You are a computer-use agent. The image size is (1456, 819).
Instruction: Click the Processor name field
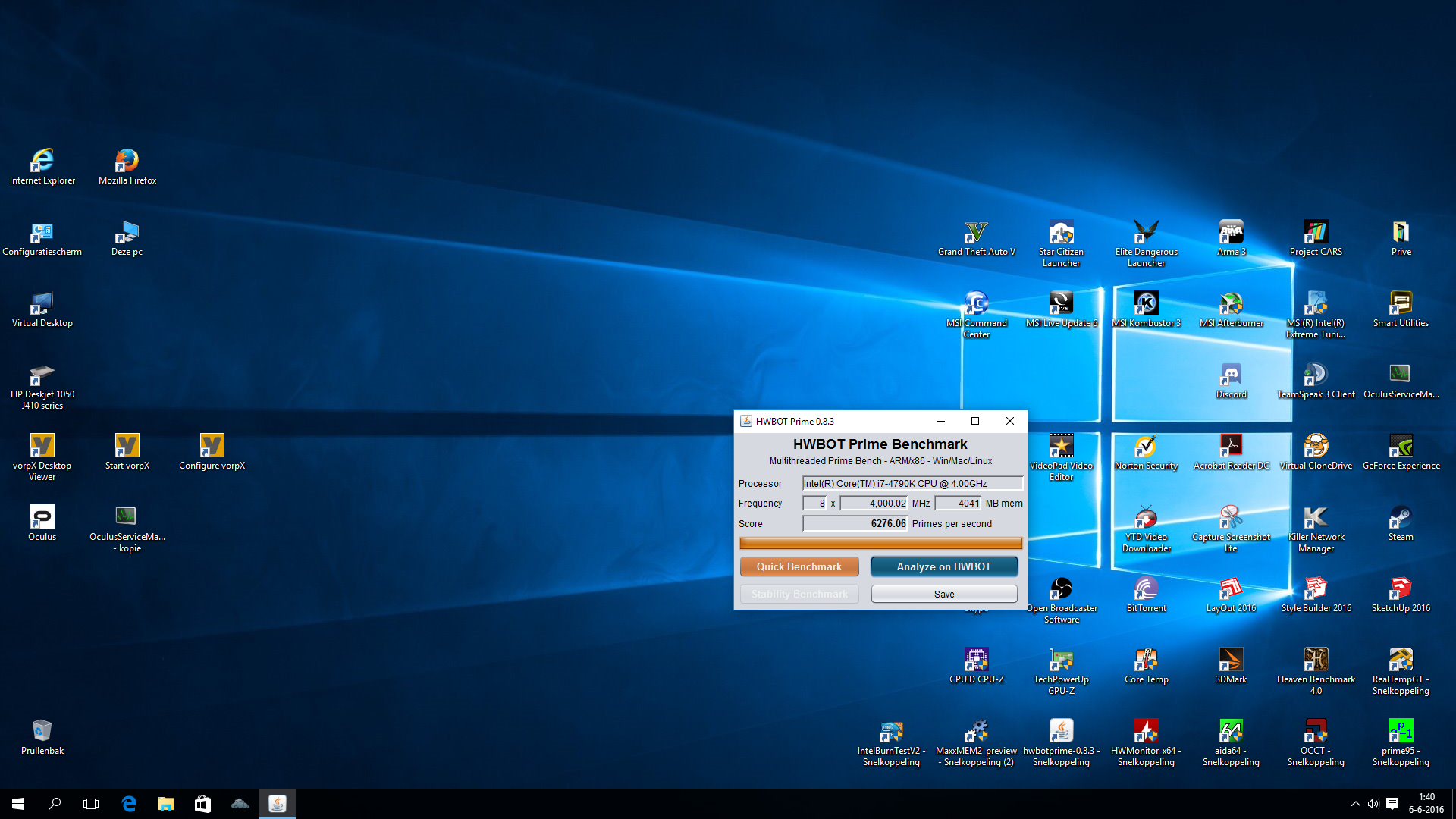pyautogui.click(x=913, y=483)
